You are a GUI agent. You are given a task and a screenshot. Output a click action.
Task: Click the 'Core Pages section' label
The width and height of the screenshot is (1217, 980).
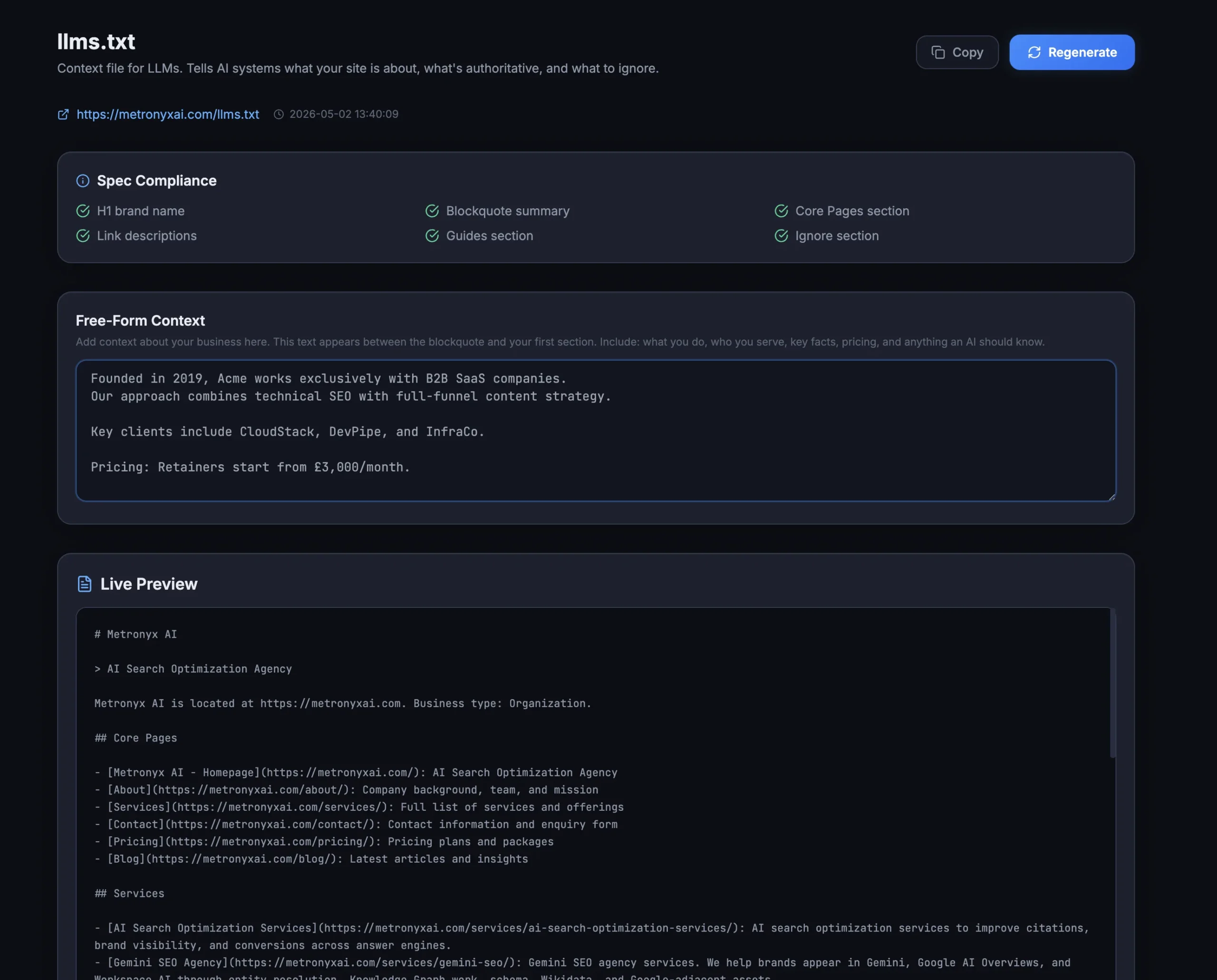[852, 211]
